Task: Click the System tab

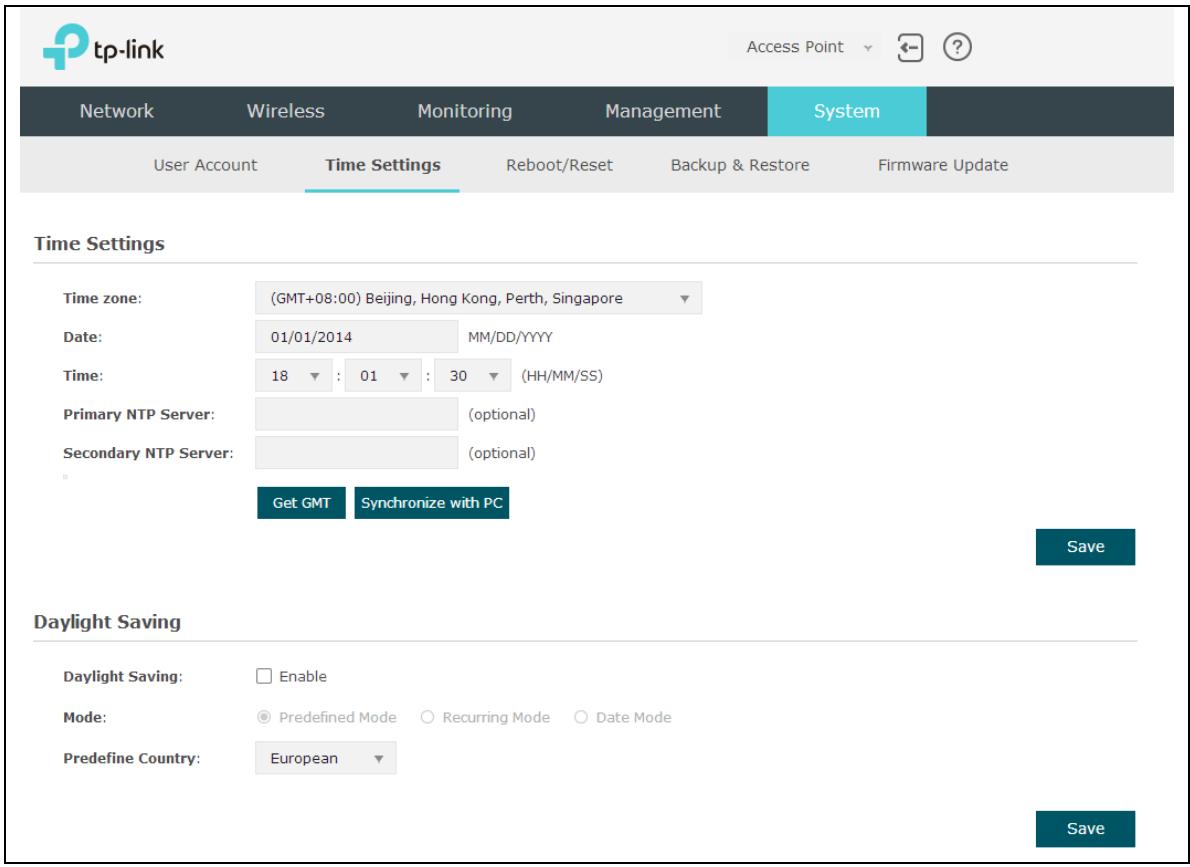Action: tap(847, 111)
